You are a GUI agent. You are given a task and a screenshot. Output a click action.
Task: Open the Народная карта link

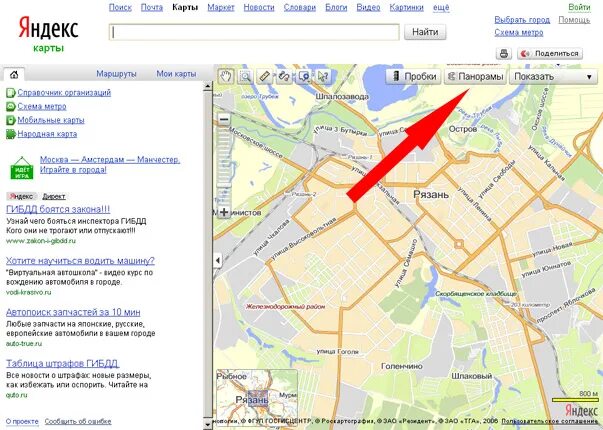(47, 134)
